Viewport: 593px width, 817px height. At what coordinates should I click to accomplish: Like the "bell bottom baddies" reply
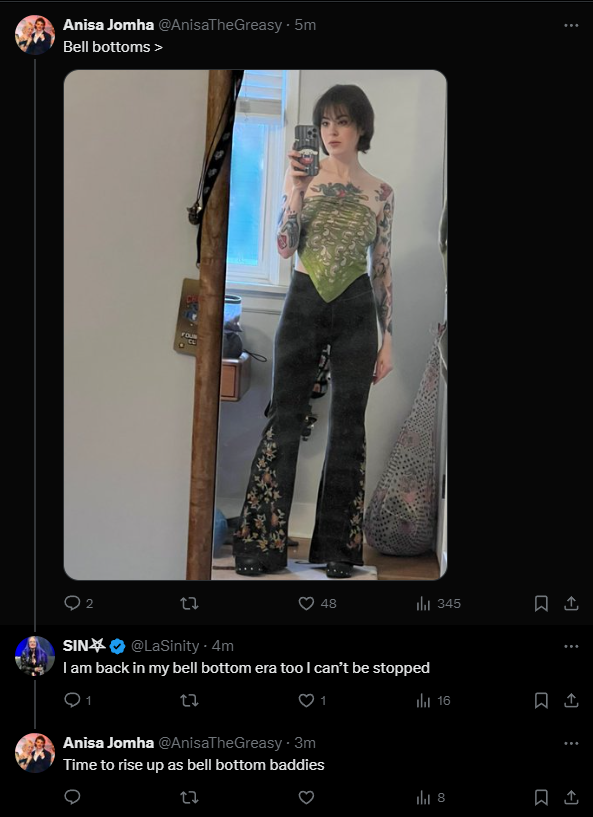coord(306,797)
